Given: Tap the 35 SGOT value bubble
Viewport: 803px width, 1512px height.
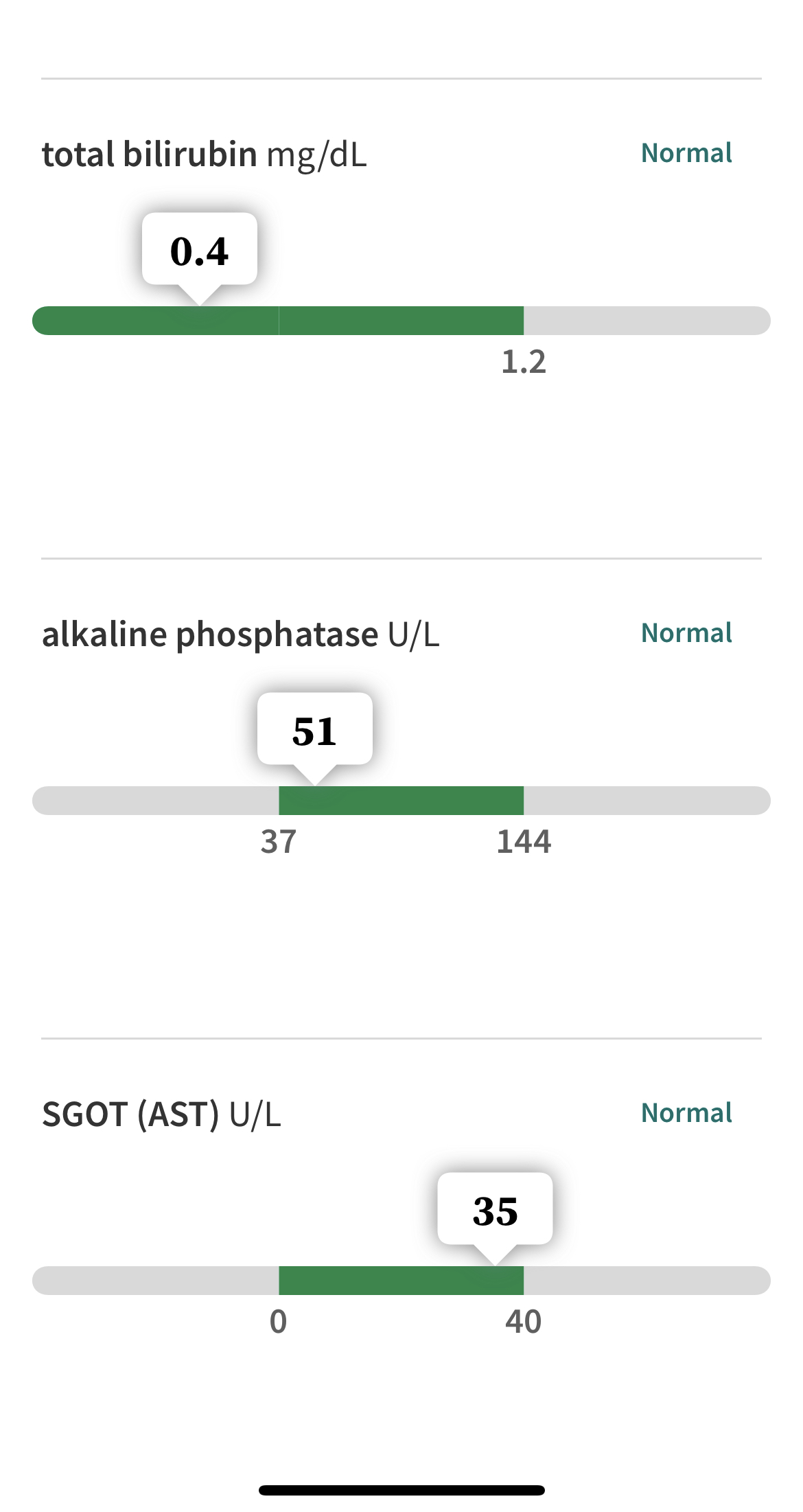Looking at the screenshot, I should click(495, 1210).
